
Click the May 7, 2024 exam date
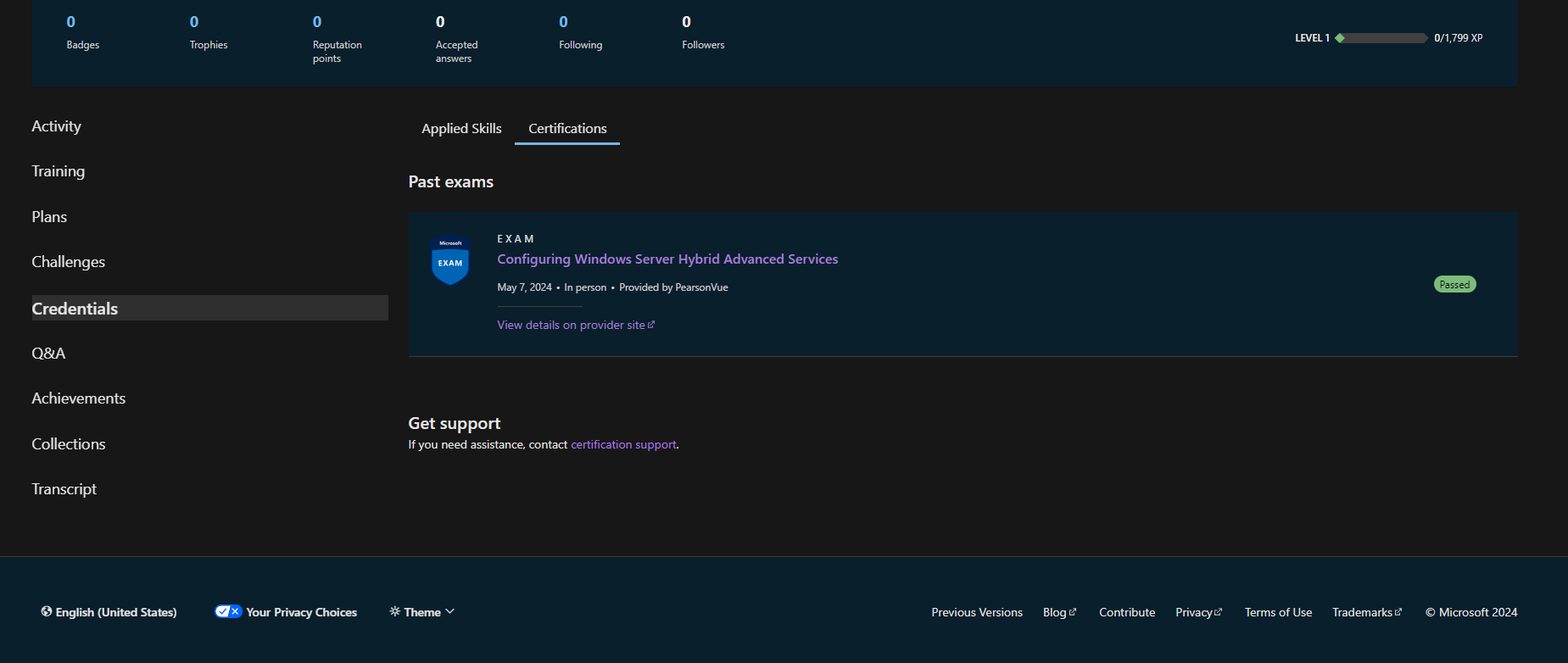524,287
